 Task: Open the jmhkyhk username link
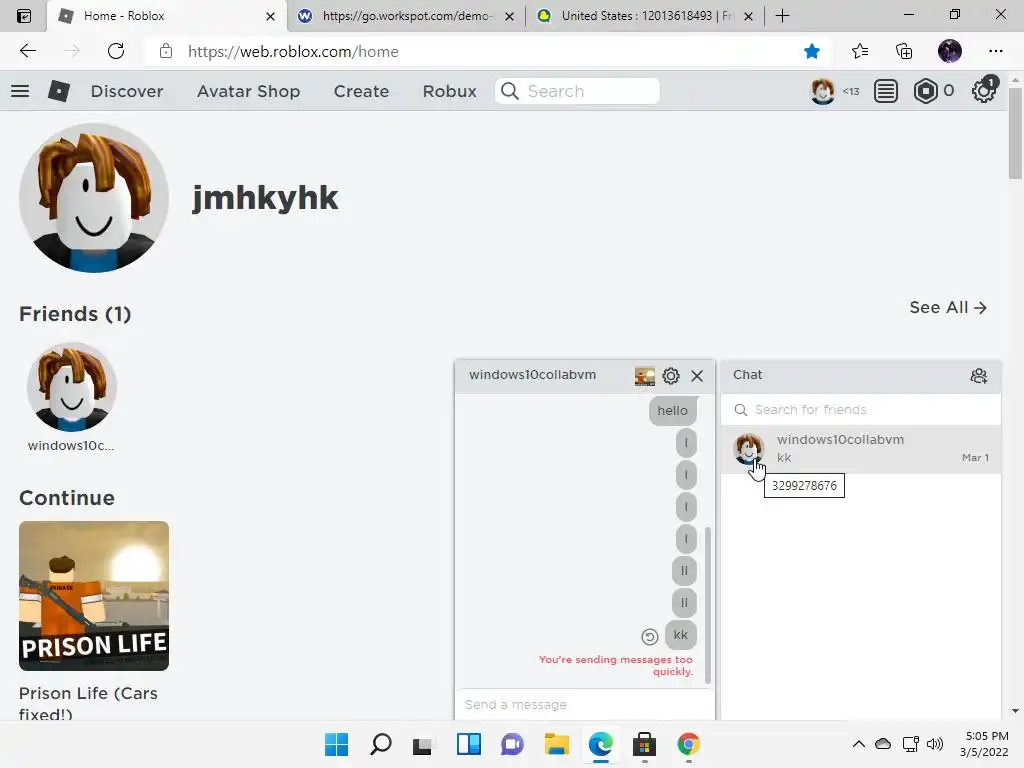click(265, 198)
